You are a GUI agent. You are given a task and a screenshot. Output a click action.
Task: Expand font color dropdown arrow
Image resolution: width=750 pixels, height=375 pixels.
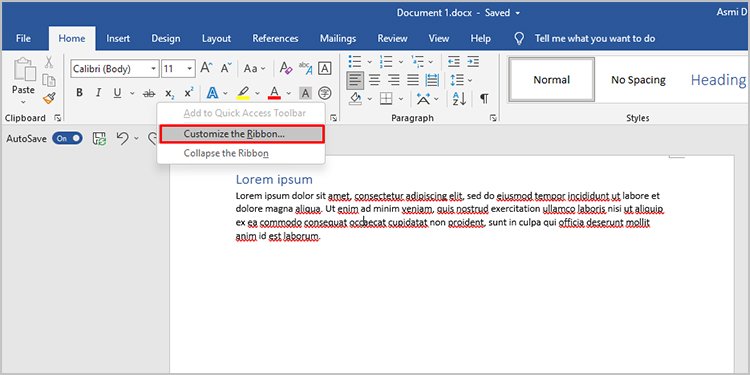[288, 94]
